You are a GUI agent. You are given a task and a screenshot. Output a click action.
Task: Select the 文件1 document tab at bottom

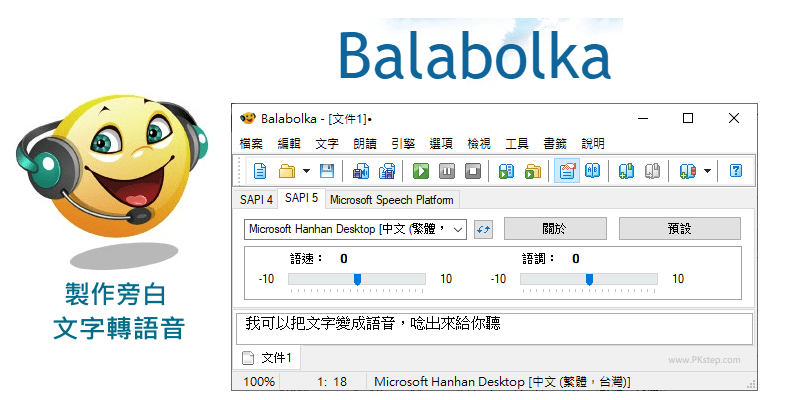click(x=267, y=358)
